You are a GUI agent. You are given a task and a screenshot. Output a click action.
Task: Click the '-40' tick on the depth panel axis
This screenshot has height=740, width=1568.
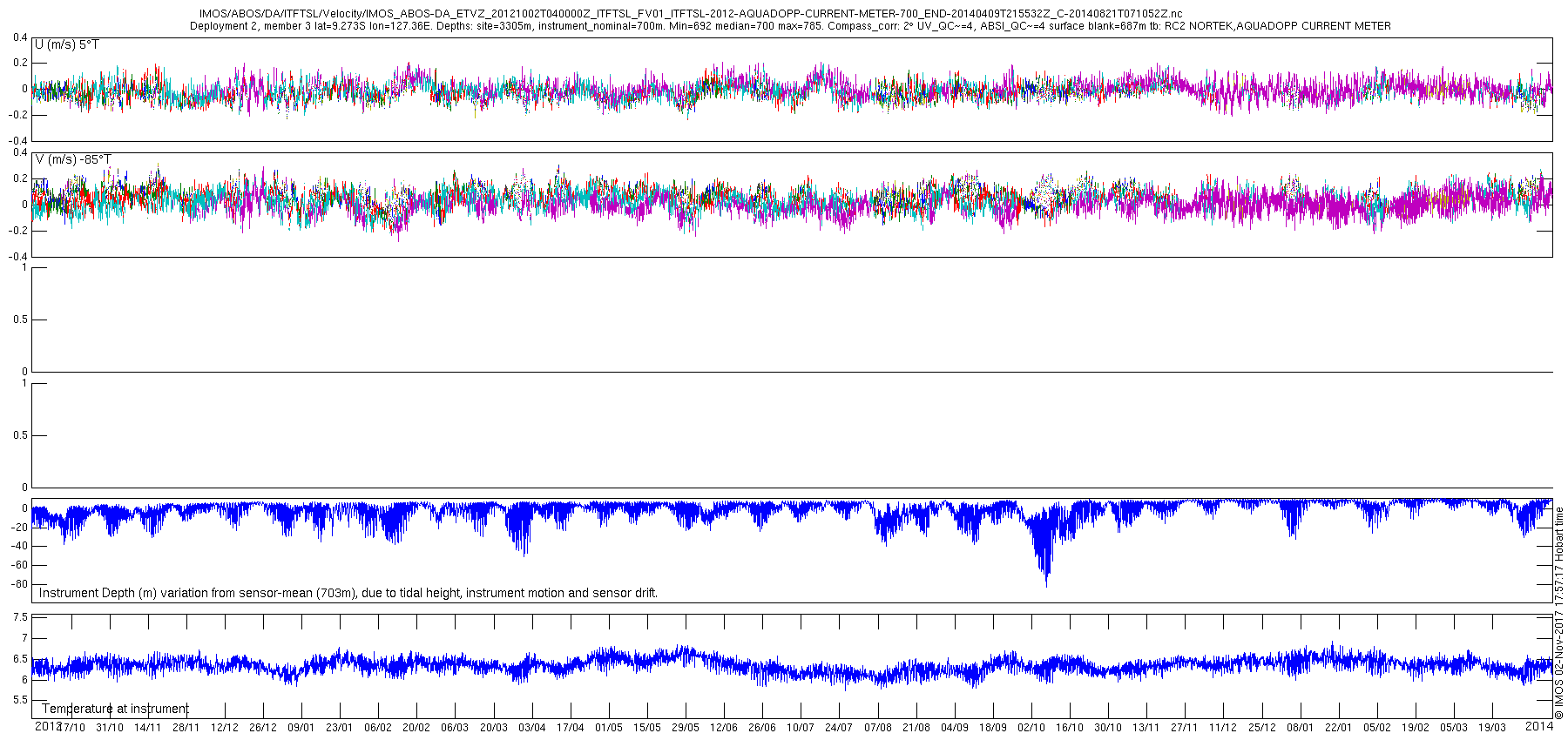19,546
